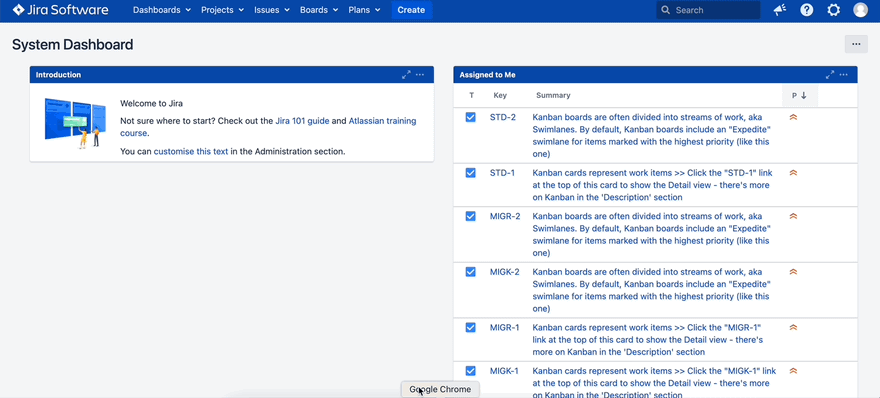This screenshot has height=398, width=880.
Task: Open the Projects dropdown menu
Action: 222,10
